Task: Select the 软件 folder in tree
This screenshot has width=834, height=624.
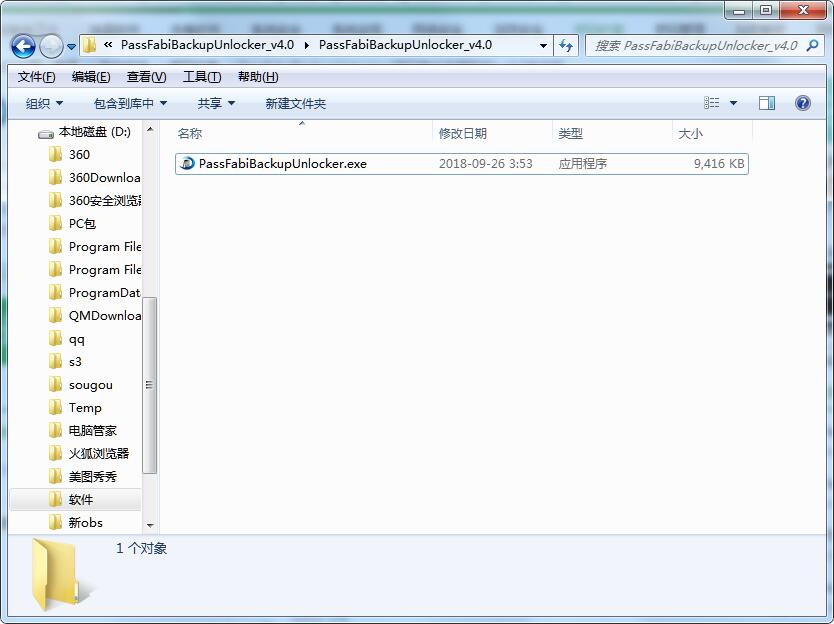Action: coord(80,500)
